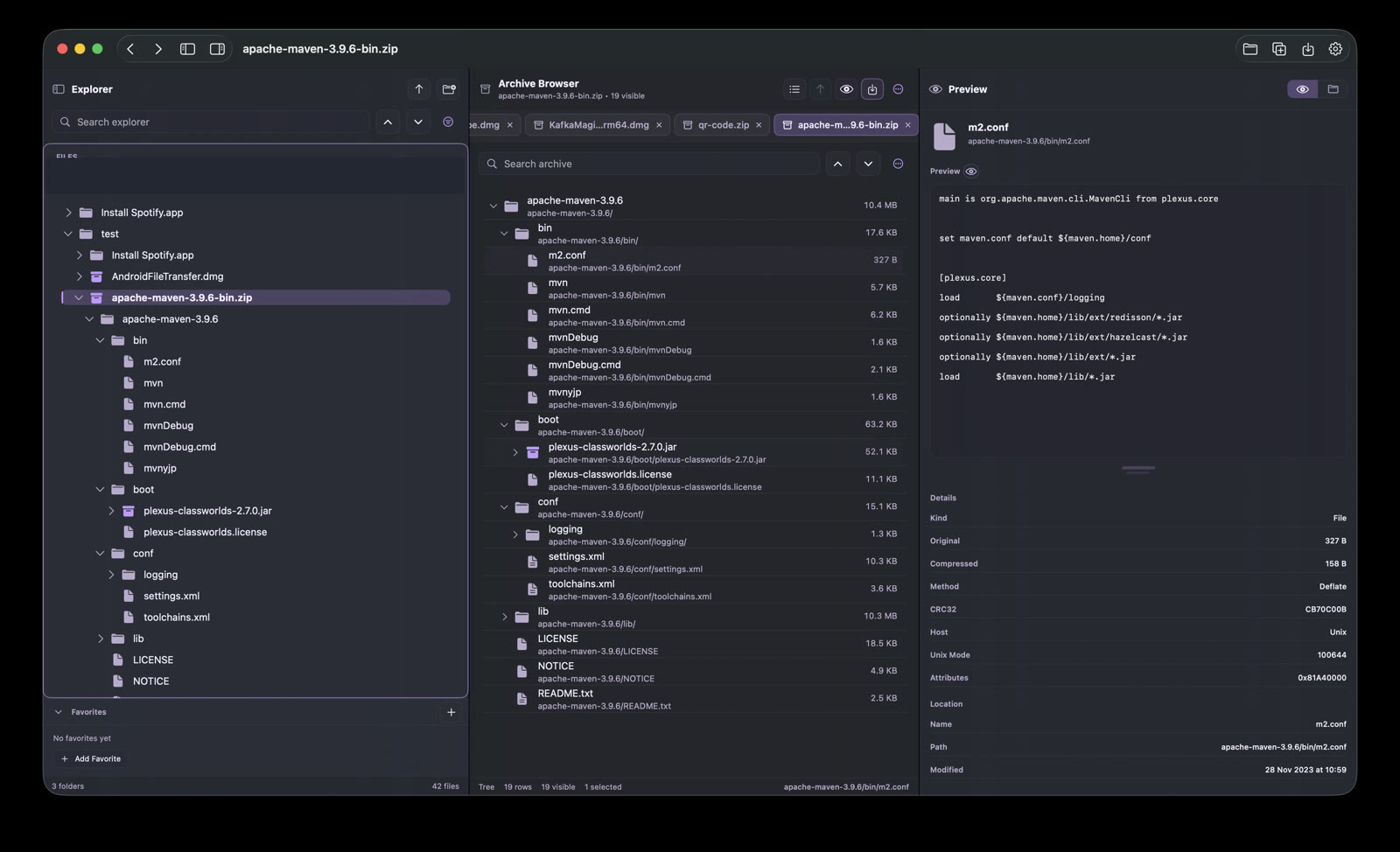Click the add folder icon in the Explorer header
This screenshot has width=1400, height=852.
449,89
